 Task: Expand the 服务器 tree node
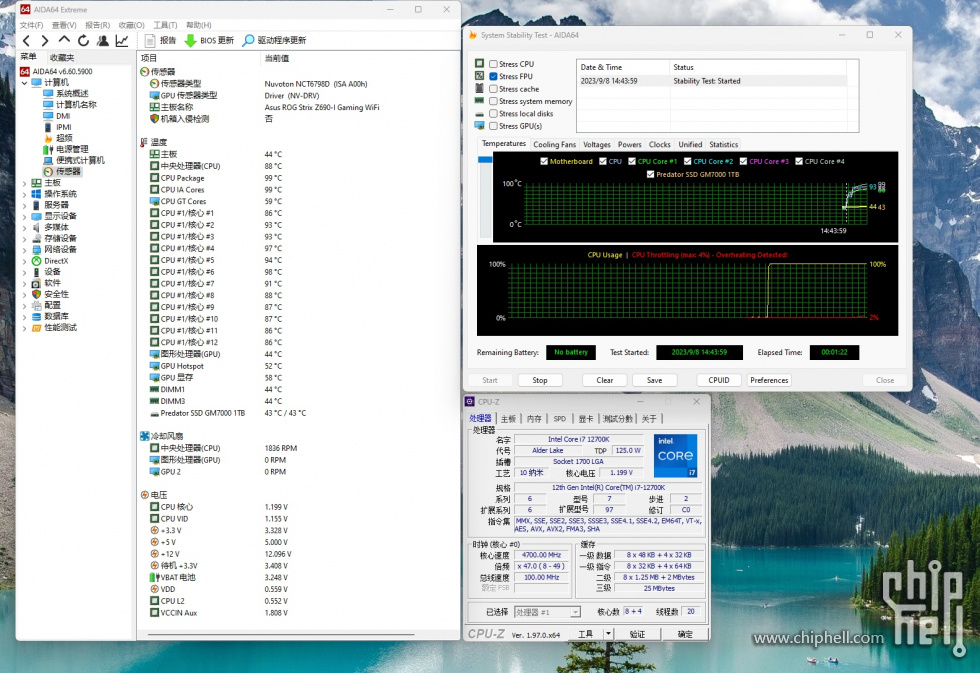(x=24, y=206)
